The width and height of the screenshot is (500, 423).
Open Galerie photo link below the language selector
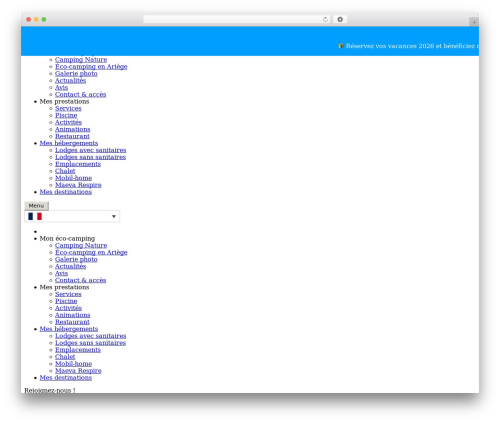[76, 260]
